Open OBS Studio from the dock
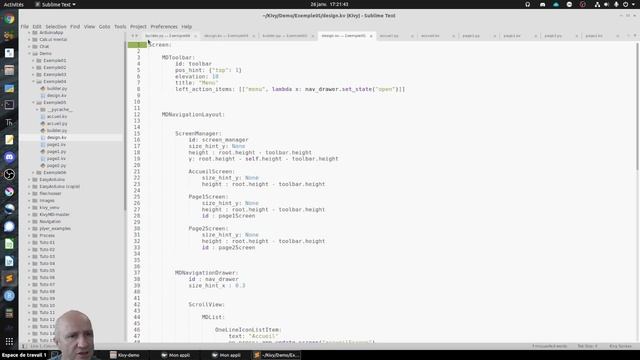The height and width of the screenshot is (360, 640). point(9,174)
